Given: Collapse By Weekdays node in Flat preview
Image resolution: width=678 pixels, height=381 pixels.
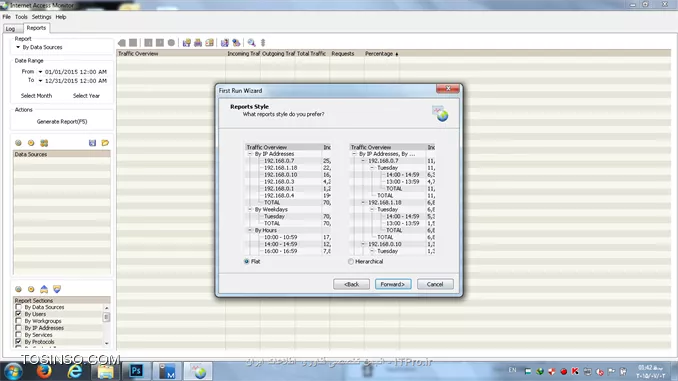Looking at the screenshot, I should click(249, 209).
